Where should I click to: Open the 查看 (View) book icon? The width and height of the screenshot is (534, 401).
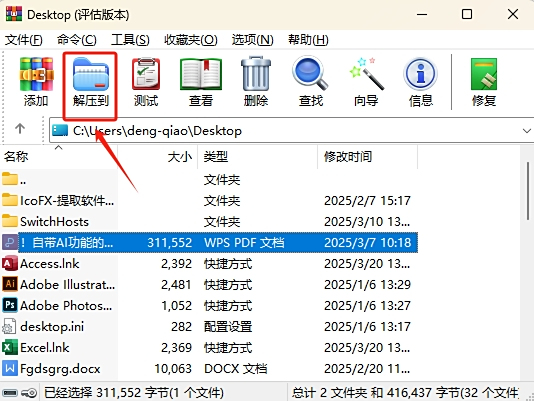point(201,74)
